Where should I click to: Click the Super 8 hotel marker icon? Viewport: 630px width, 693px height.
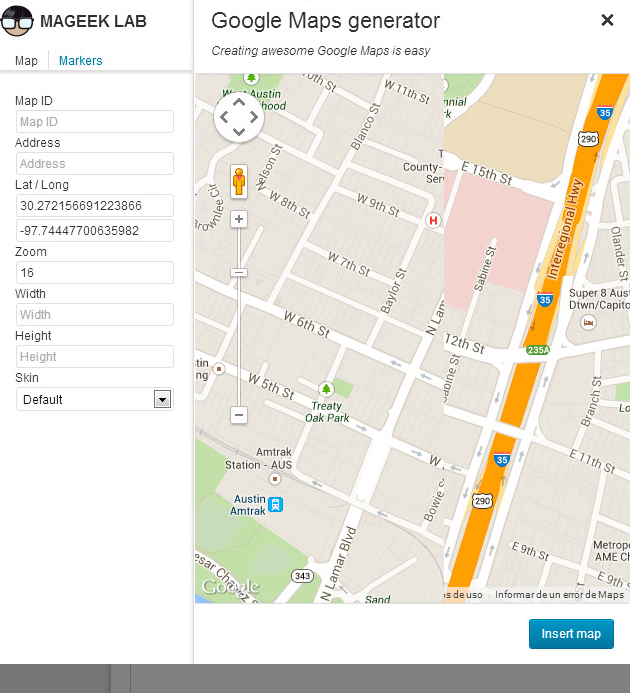coord(589,323)
